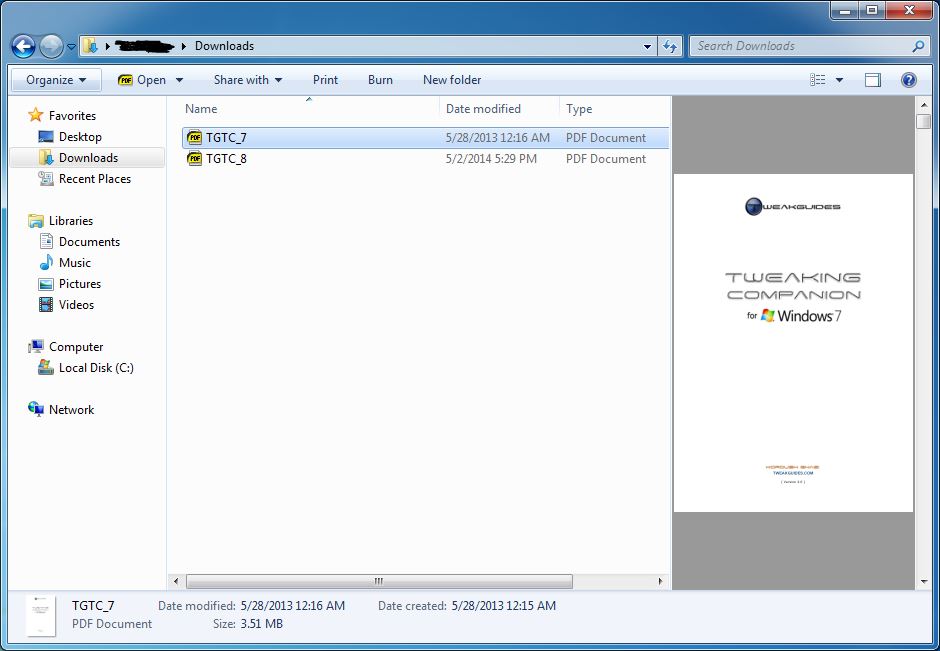Click date 5/2/2014 5:29 PM of TGTC_8

coord(491,158)
